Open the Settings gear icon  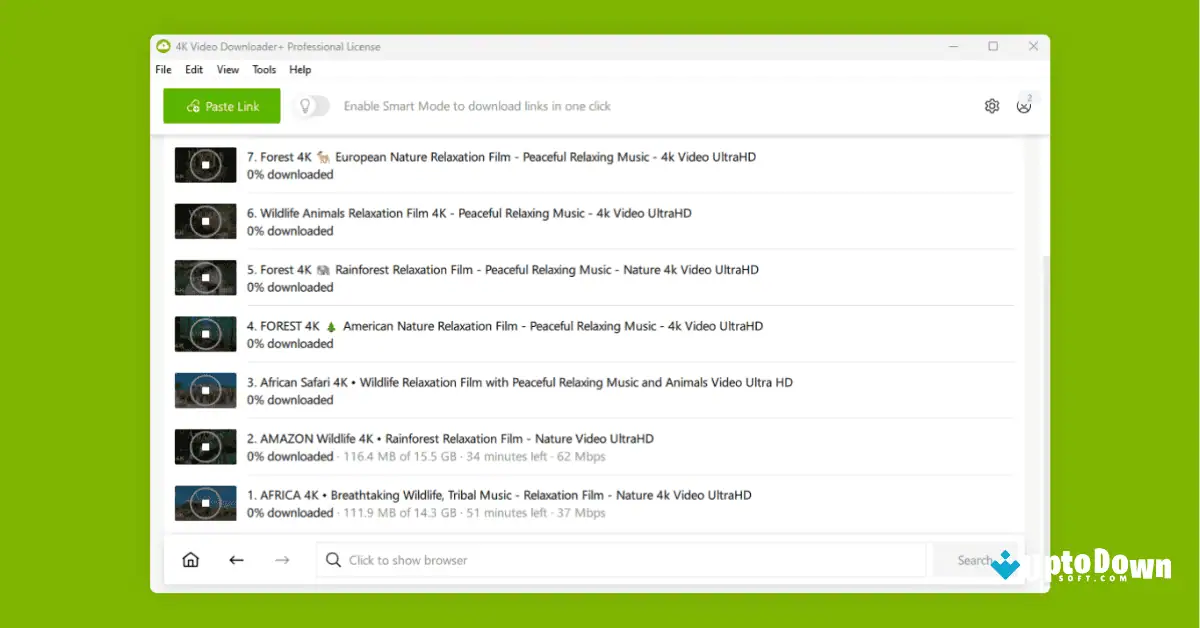pyautogui.click(x=991, y=105)
